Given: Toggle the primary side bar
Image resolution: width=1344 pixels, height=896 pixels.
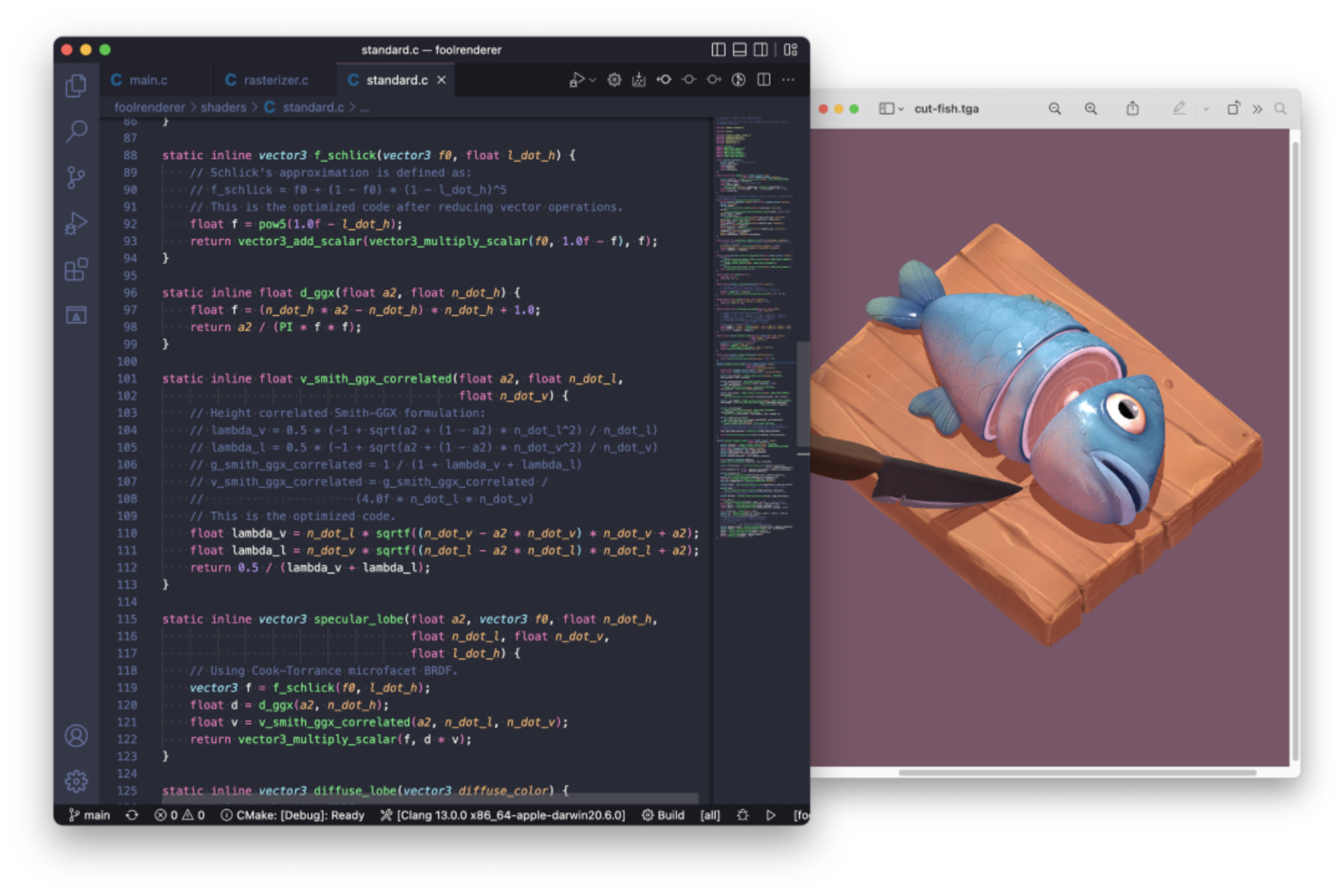Looking at the screenshot, I should [x=718, y=50].
